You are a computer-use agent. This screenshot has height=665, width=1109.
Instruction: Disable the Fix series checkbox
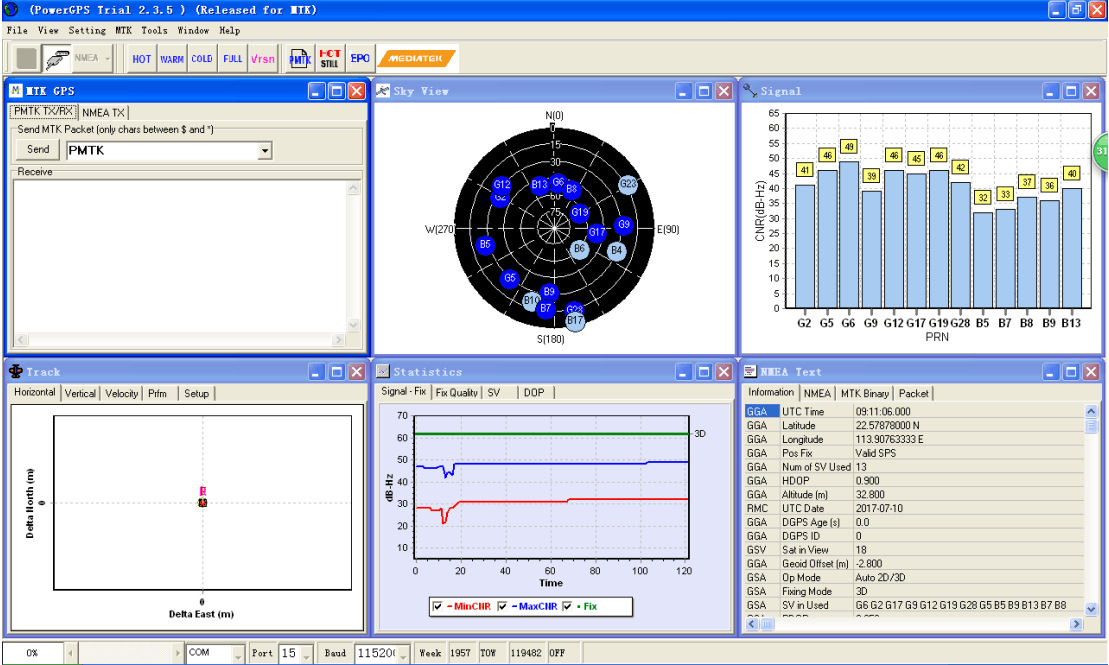568,607
